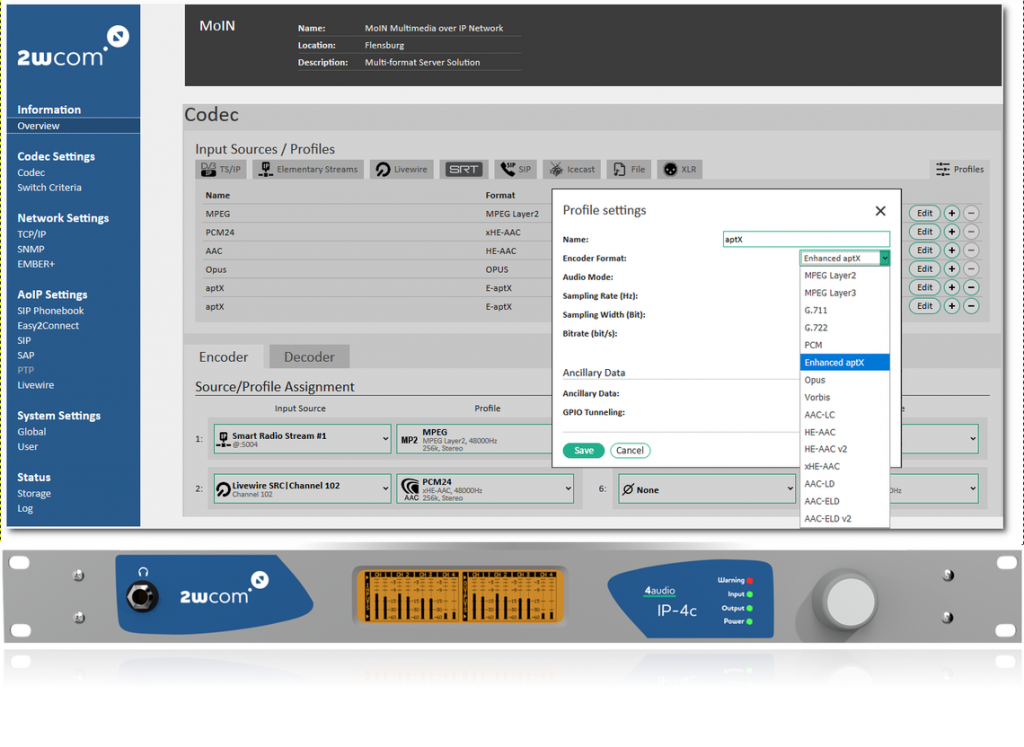The width and height of the screenshot is (1024, 747).
Task: Switch to the Decoder tab
Action: pyautogui.click(x=308, y=356)
